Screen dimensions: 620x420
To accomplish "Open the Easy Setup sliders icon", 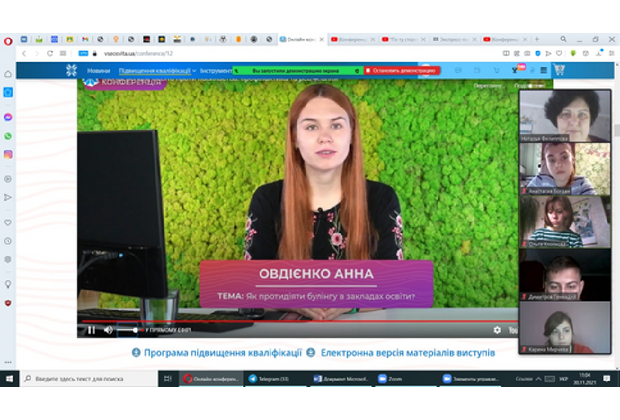I will pyautogui.click(x=612, y=53).
